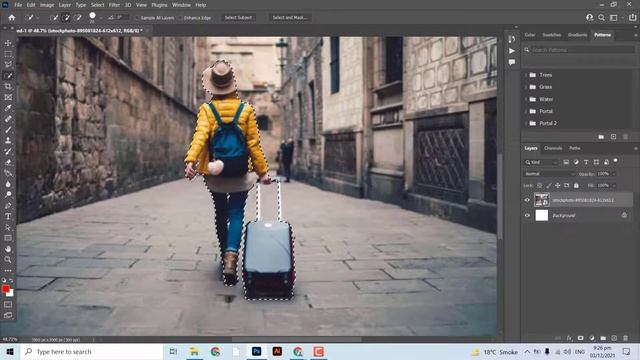
Task: Select the Hand tool
Action: pos(8,249)
